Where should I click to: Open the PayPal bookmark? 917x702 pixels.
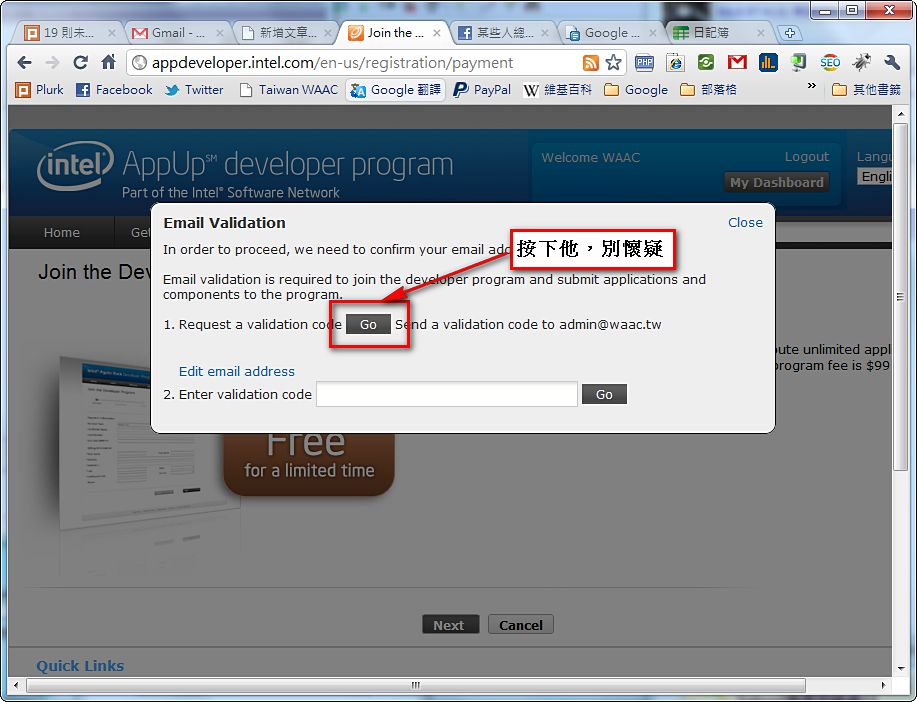482,90
